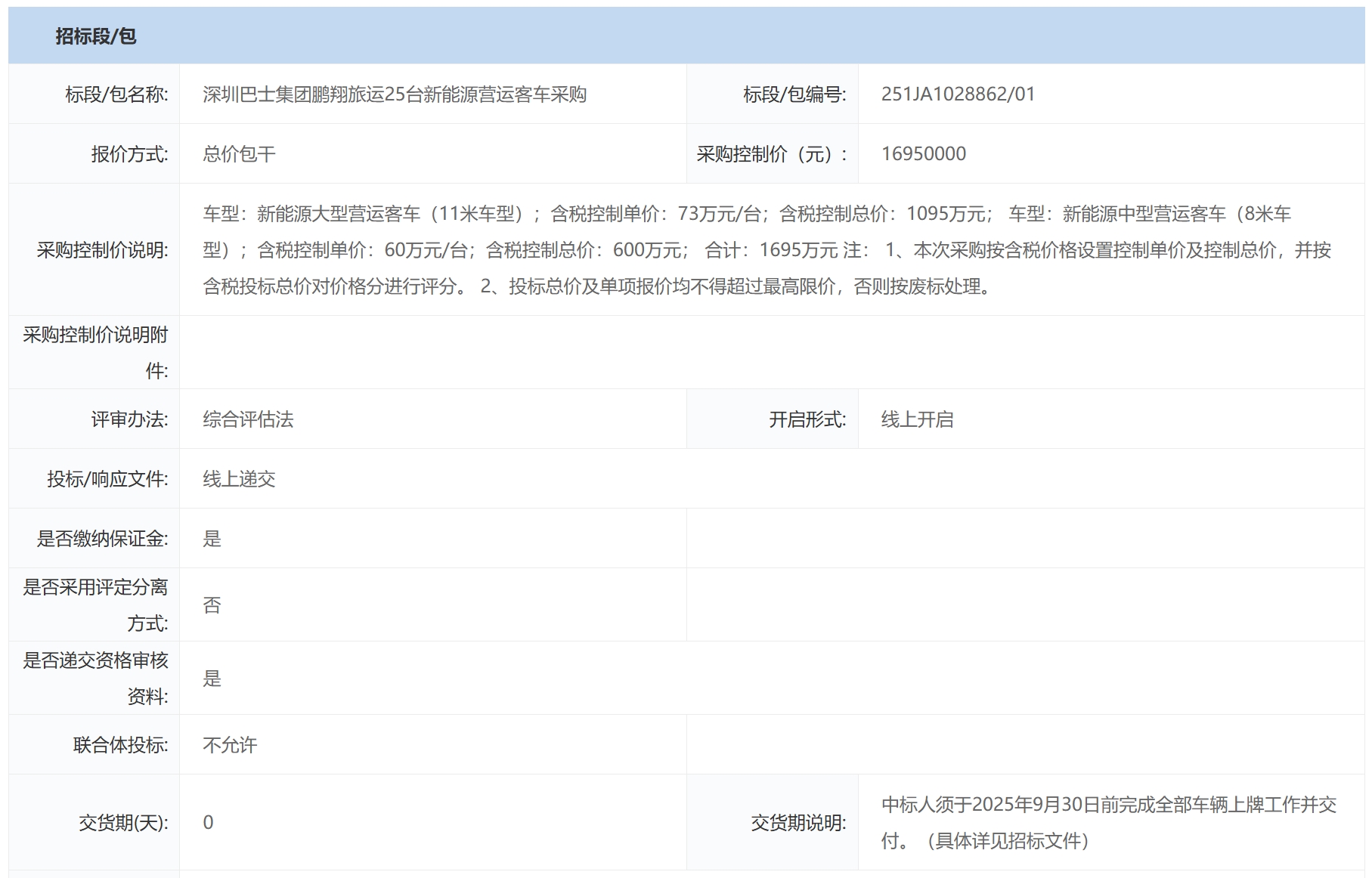Select the value 综合评估法

248,419
